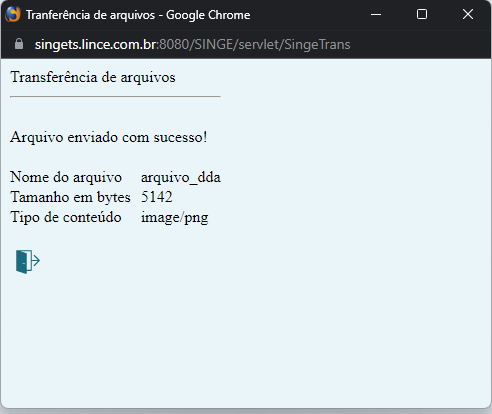Close the Tranferência de arquivos window
Viewport: 492px width, 414px height.
pos(468,14)
